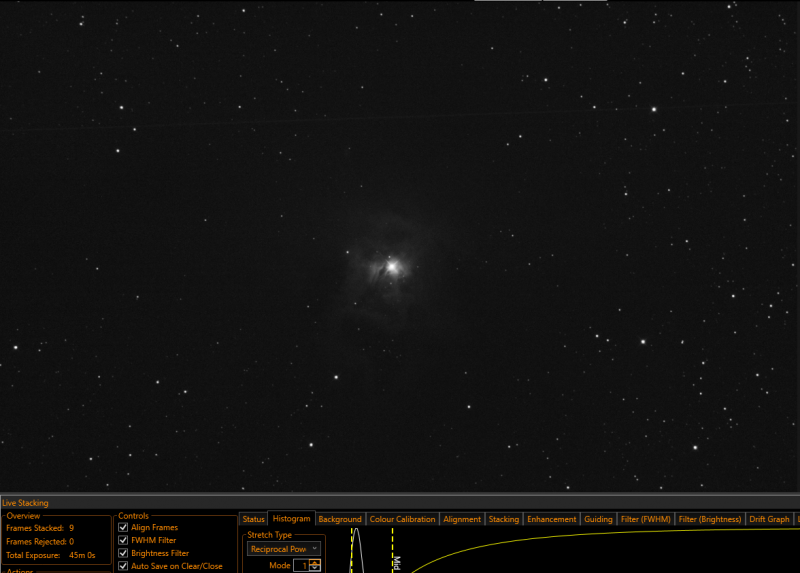Click the Mode number input field
800x573 pixels.
pyautogui.click(x=302, y=565)
